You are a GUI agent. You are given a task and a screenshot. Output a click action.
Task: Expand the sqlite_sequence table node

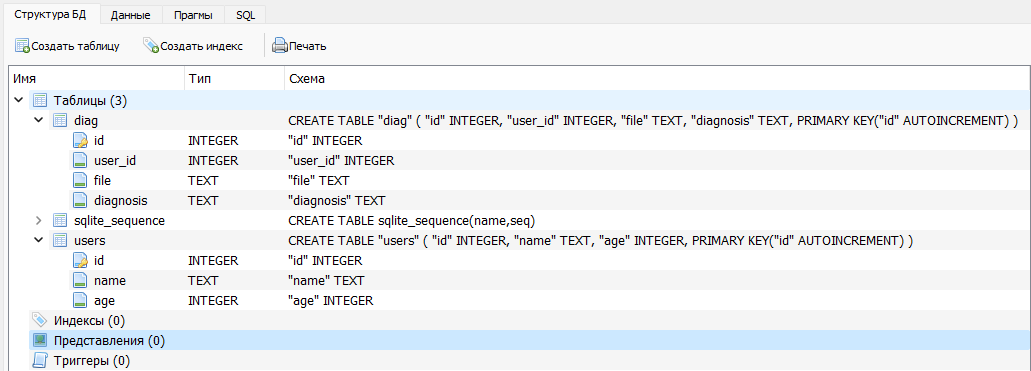(38, 220)
